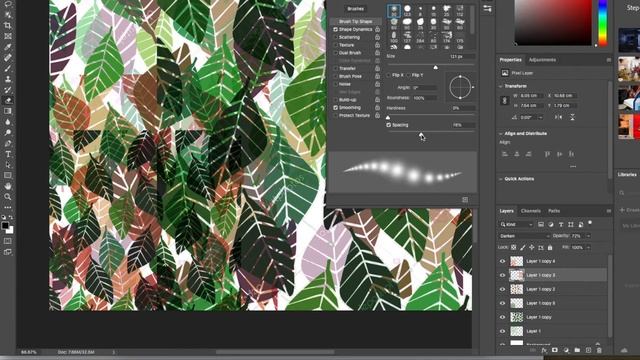Open the Opacity value dropdown

[x=588, y=236]
